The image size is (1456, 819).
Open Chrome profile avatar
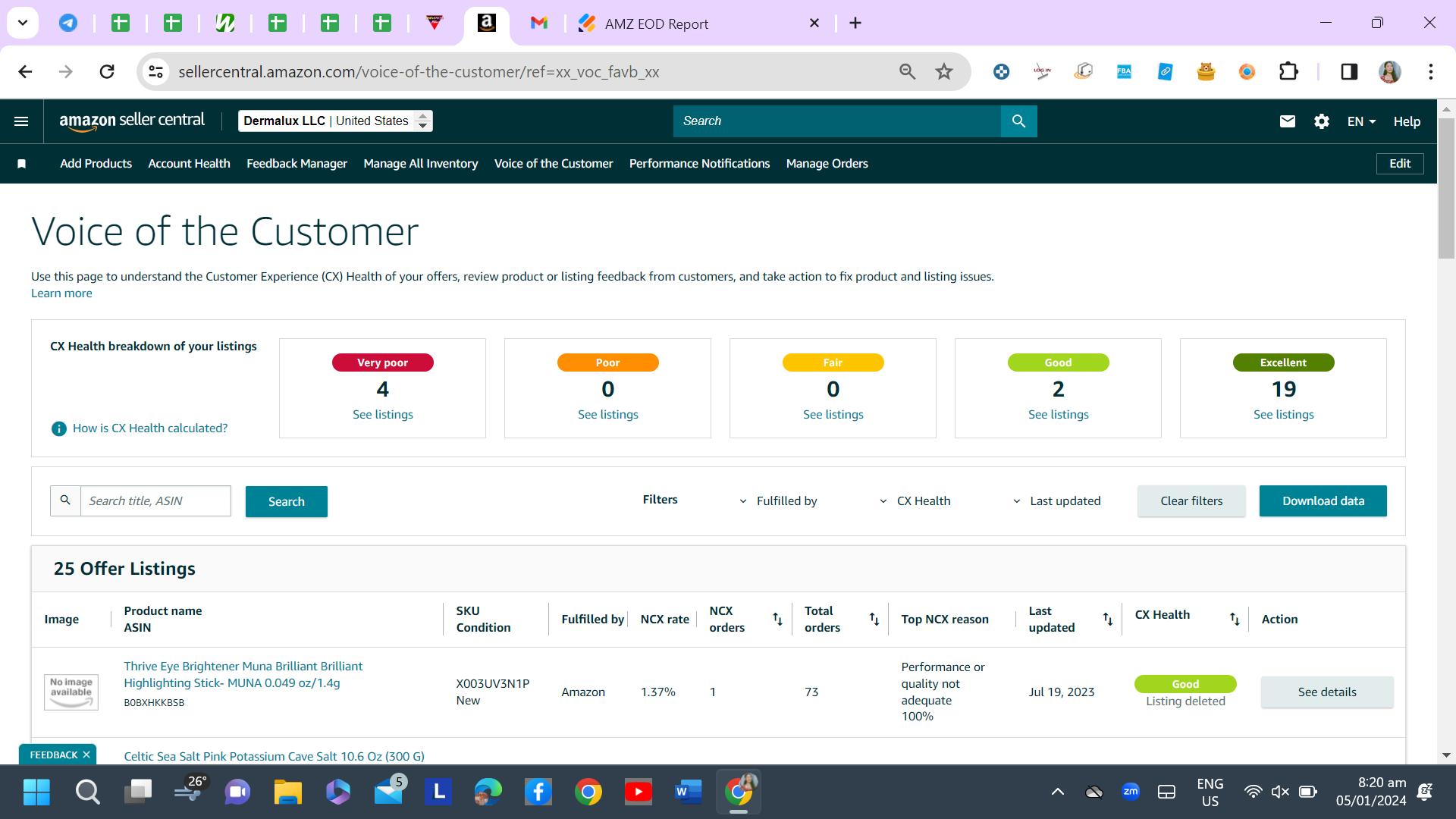(x=1389, y=71)
